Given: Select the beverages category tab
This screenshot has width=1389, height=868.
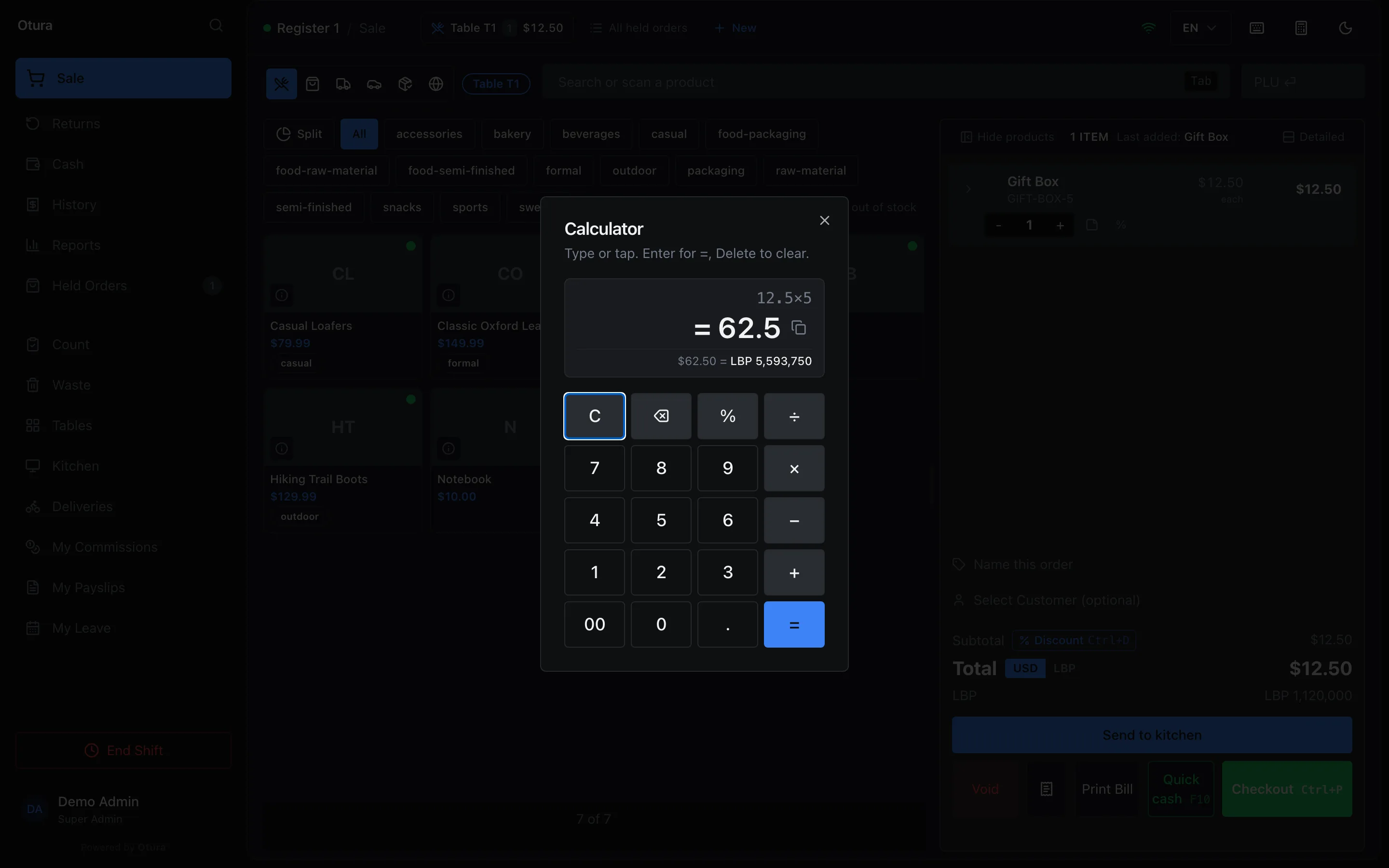Looking at the screenshot, I should 591,134.
